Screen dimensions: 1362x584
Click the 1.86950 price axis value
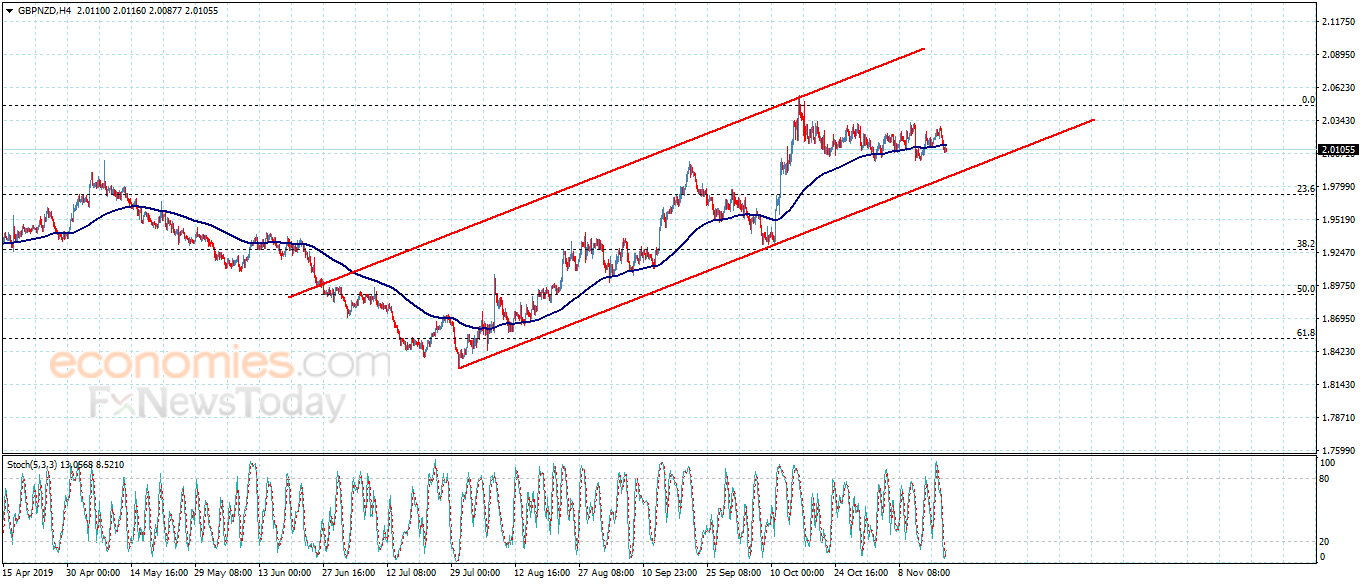(1338, 319)
